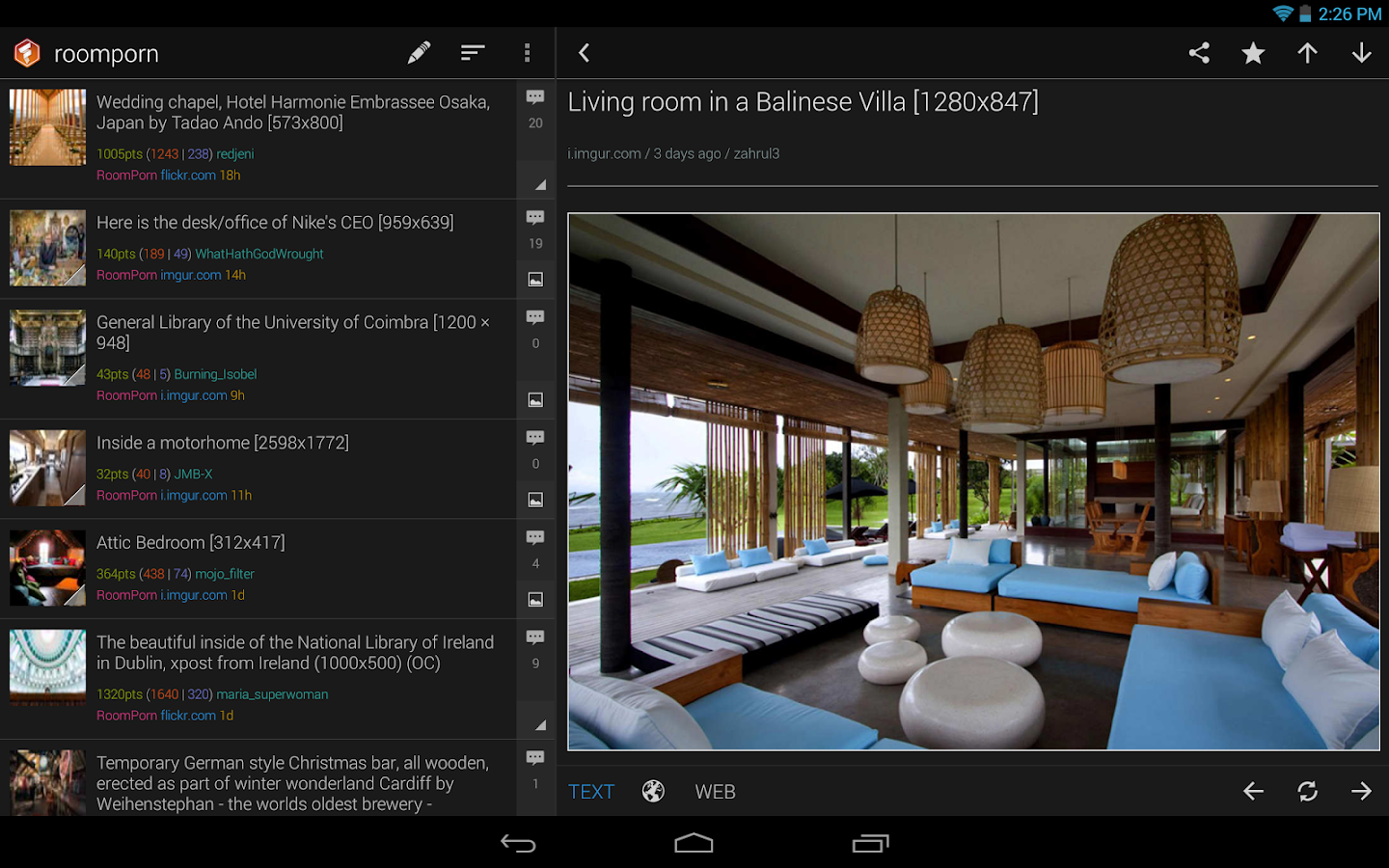Select the JMB-X points line
Viewport: 1389px width, 868px height.
pyautogui.click(x=154, y=475)
